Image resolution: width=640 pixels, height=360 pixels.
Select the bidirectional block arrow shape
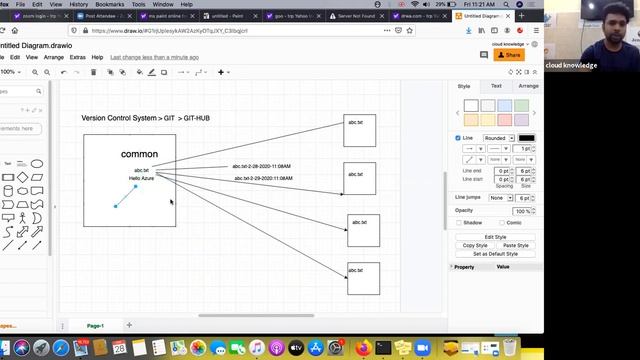[x=22, y=232]
